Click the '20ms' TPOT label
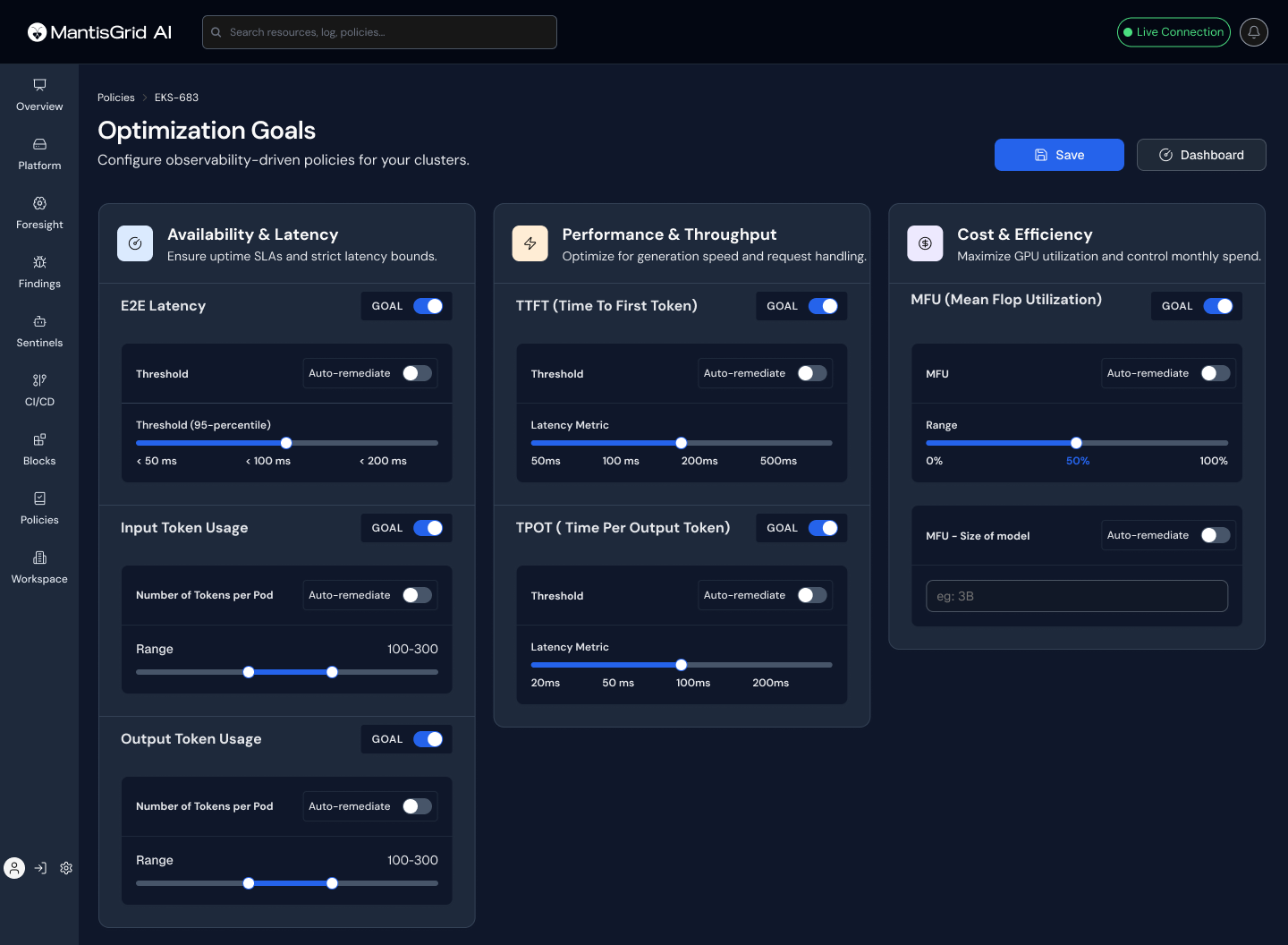The height and width of the screenshot is (945, 1288). click(x=546, y=683)
